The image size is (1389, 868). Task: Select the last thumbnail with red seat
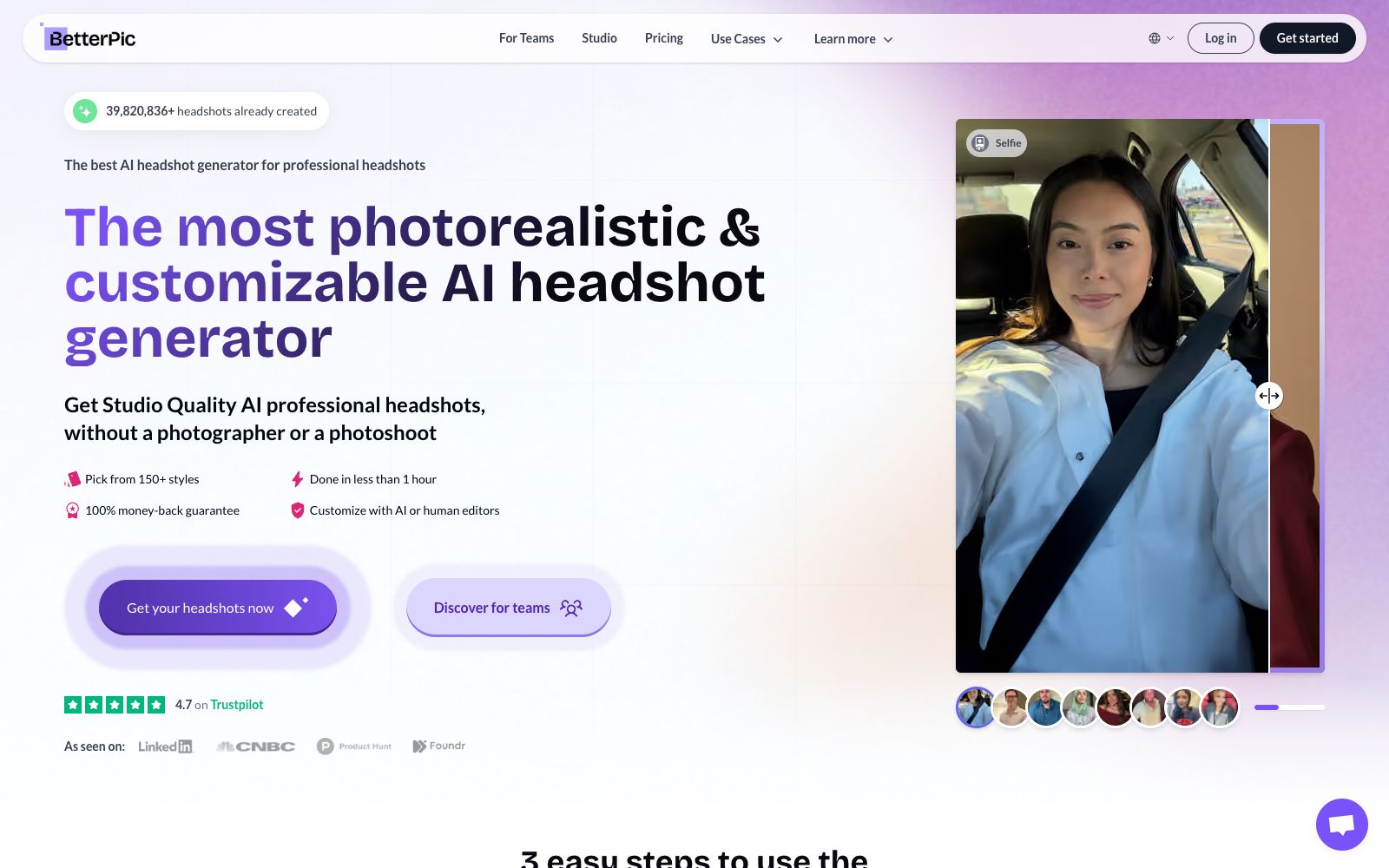1220,707
